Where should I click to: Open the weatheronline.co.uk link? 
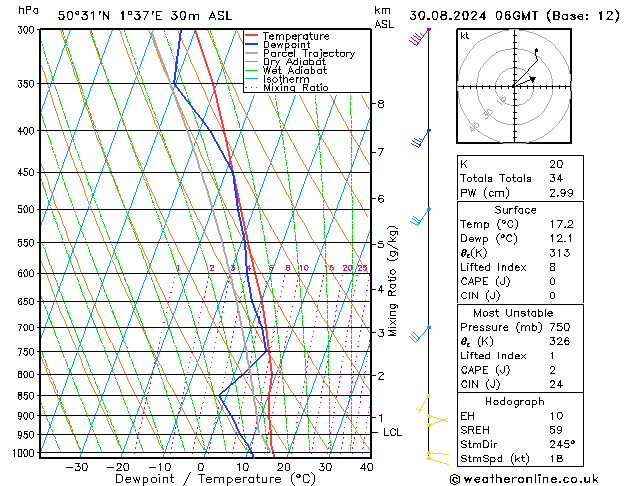[536, 478]
